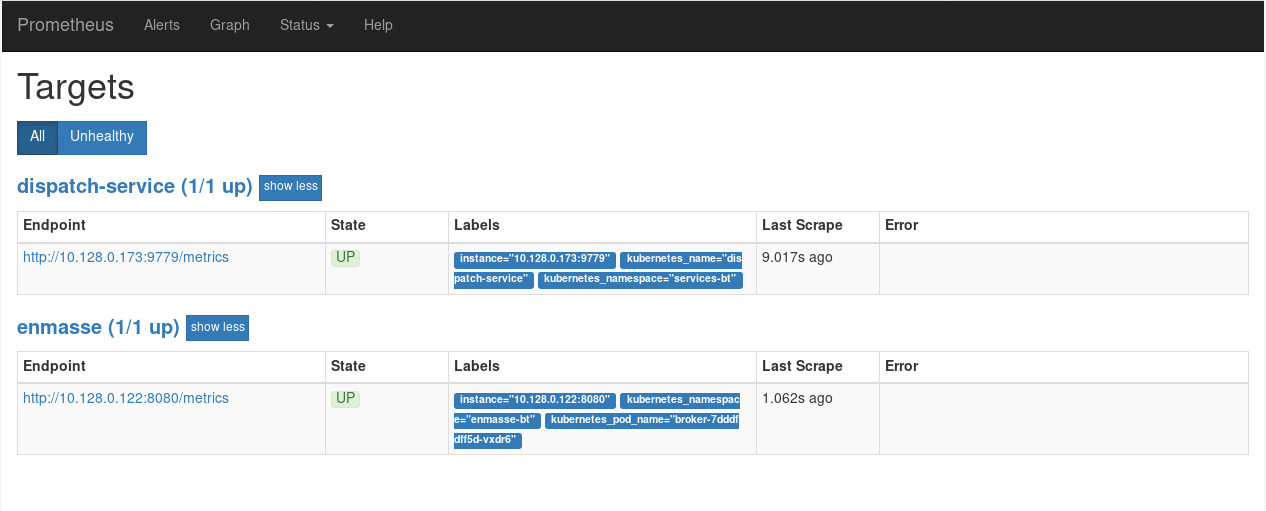Open endpoint http://10.128.0.122:8080/metrics

point(126,398)
